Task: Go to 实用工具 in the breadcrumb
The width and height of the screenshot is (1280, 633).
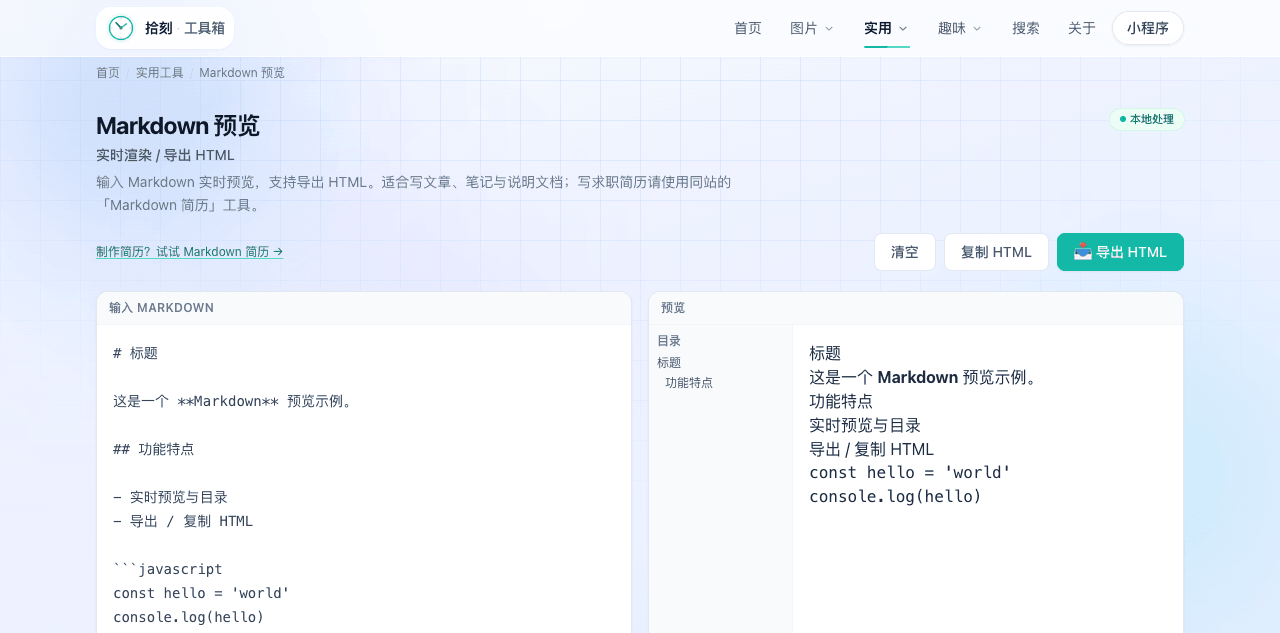Action: tap(160, 73)
